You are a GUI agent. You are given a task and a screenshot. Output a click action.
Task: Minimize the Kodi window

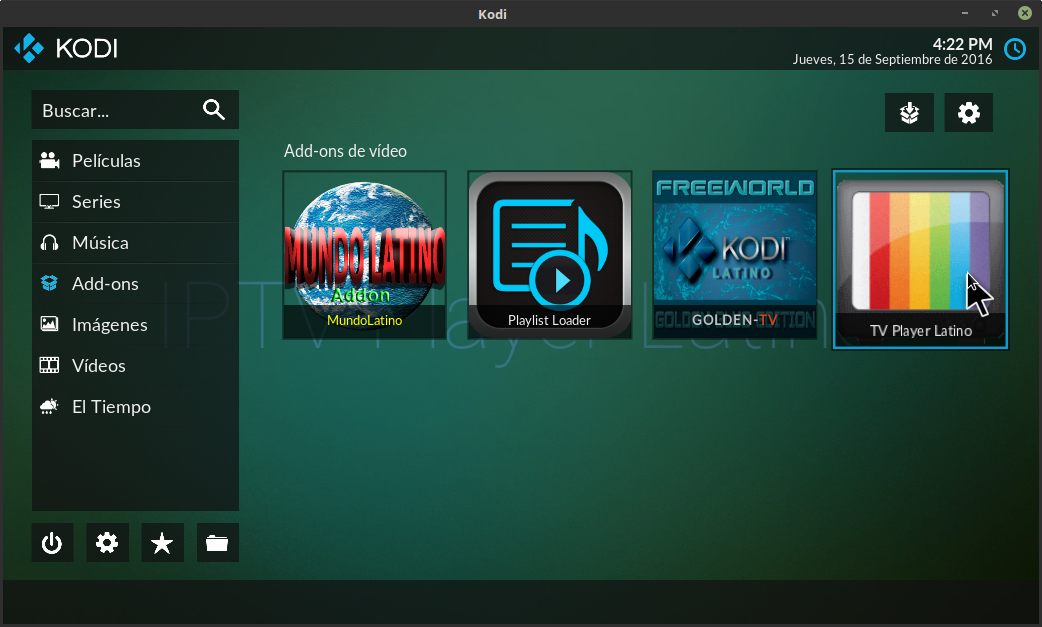click(x=965, y=13)
